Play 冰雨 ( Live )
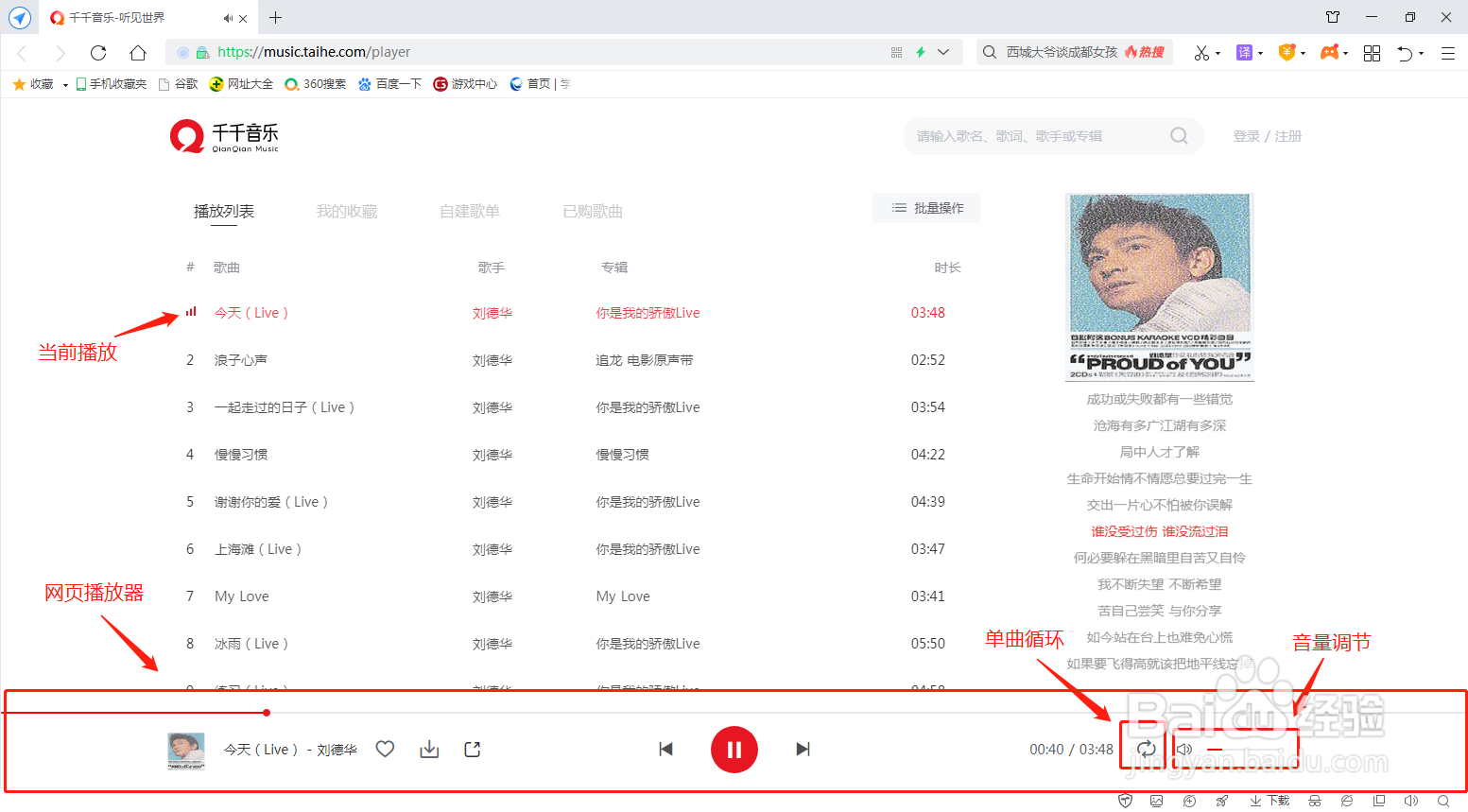Image resolution: width=1468 pixels, height=812 pixels. tap(251, 644)
